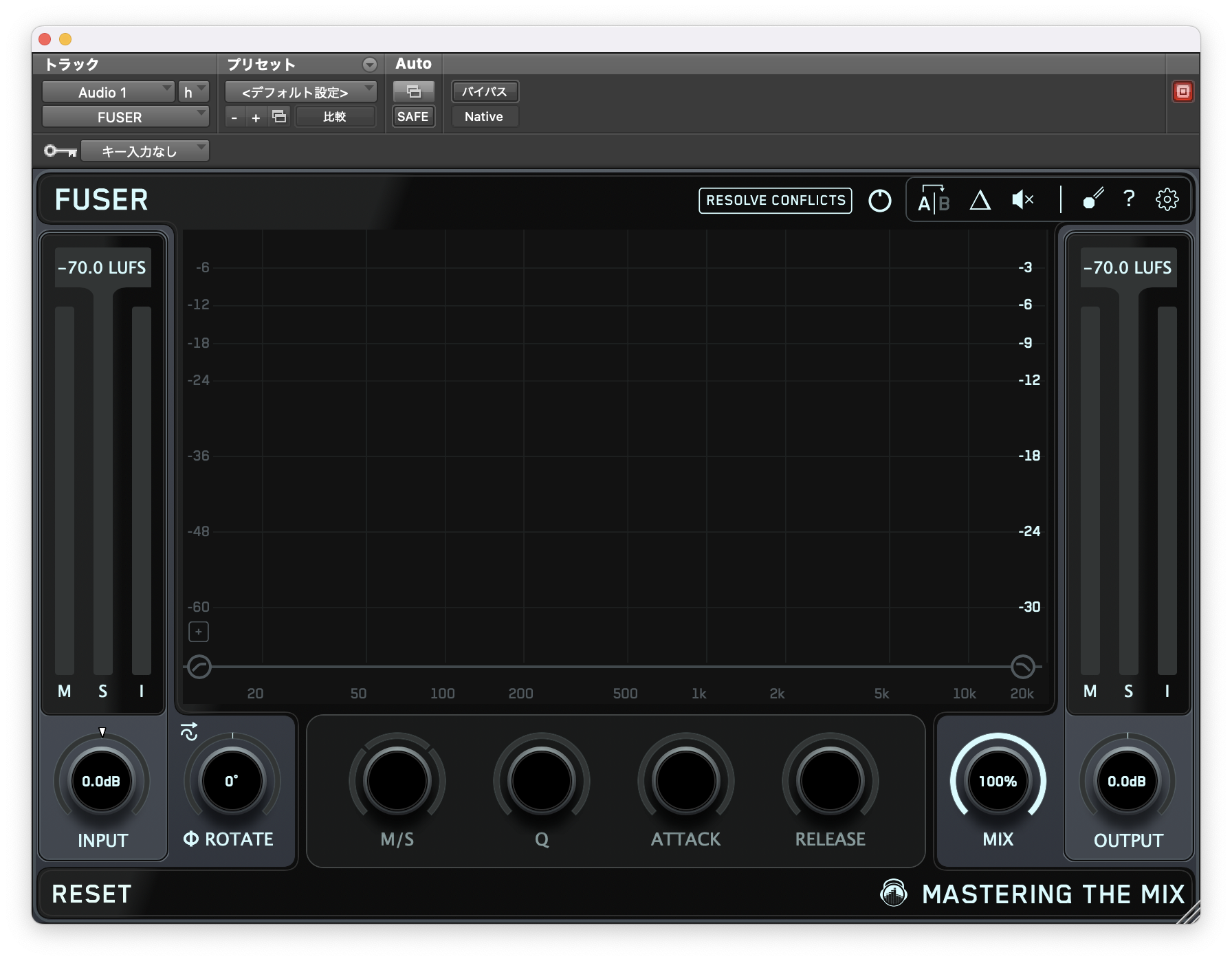
Task: Select the next preset plus button
Action: [256, 118]
